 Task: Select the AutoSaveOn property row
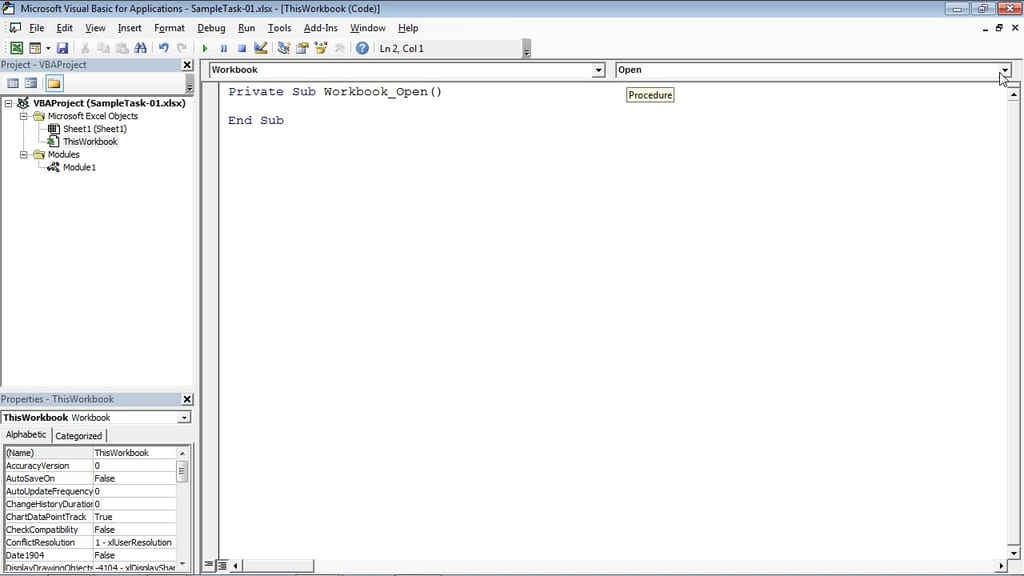[90, 479]
